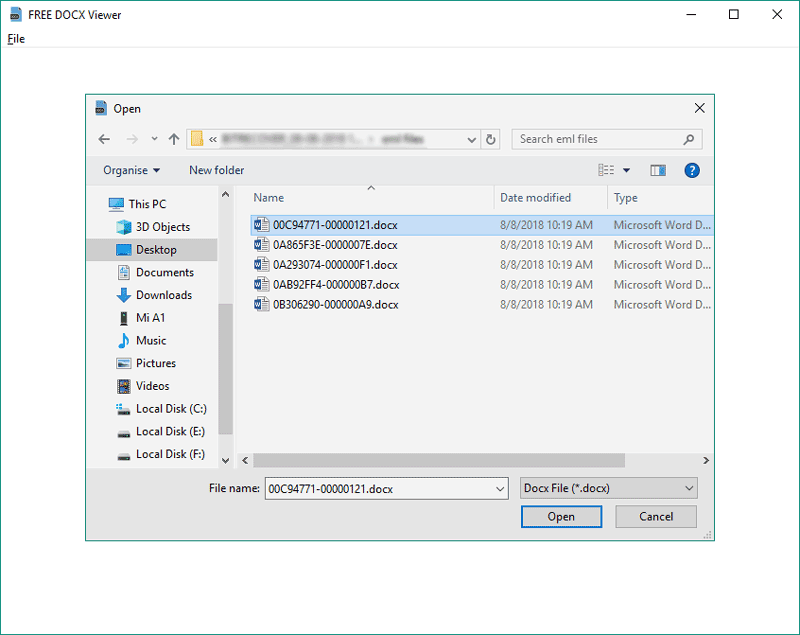Open the Docx File (*.docx) filter dropdown
The height and width of the screenshot is (635, 800).
[x=609, y=488]
